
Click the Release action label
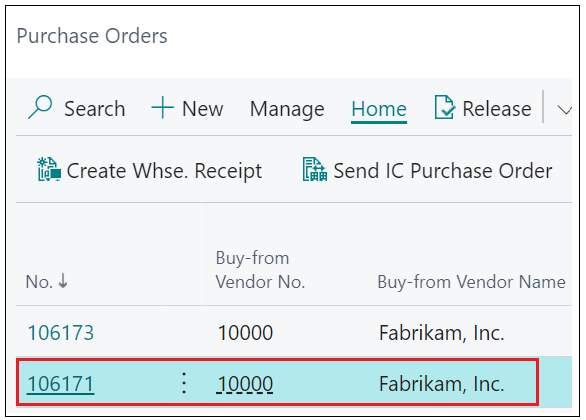pyautogui.click(x=497, y=109)
